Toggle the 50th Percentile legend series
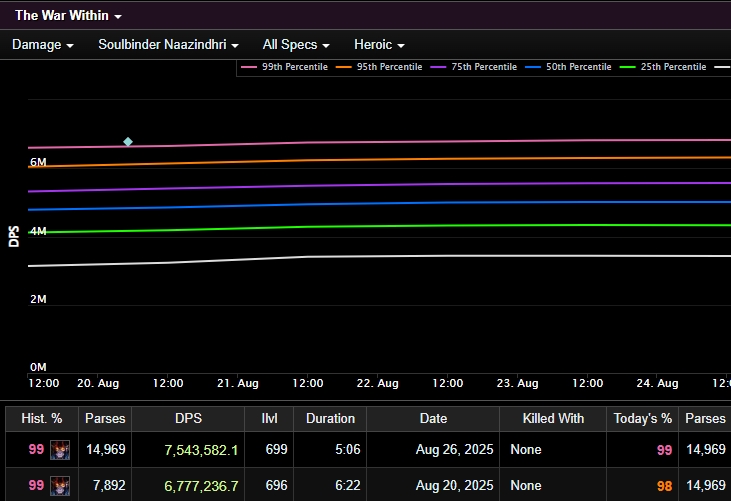 568,67
